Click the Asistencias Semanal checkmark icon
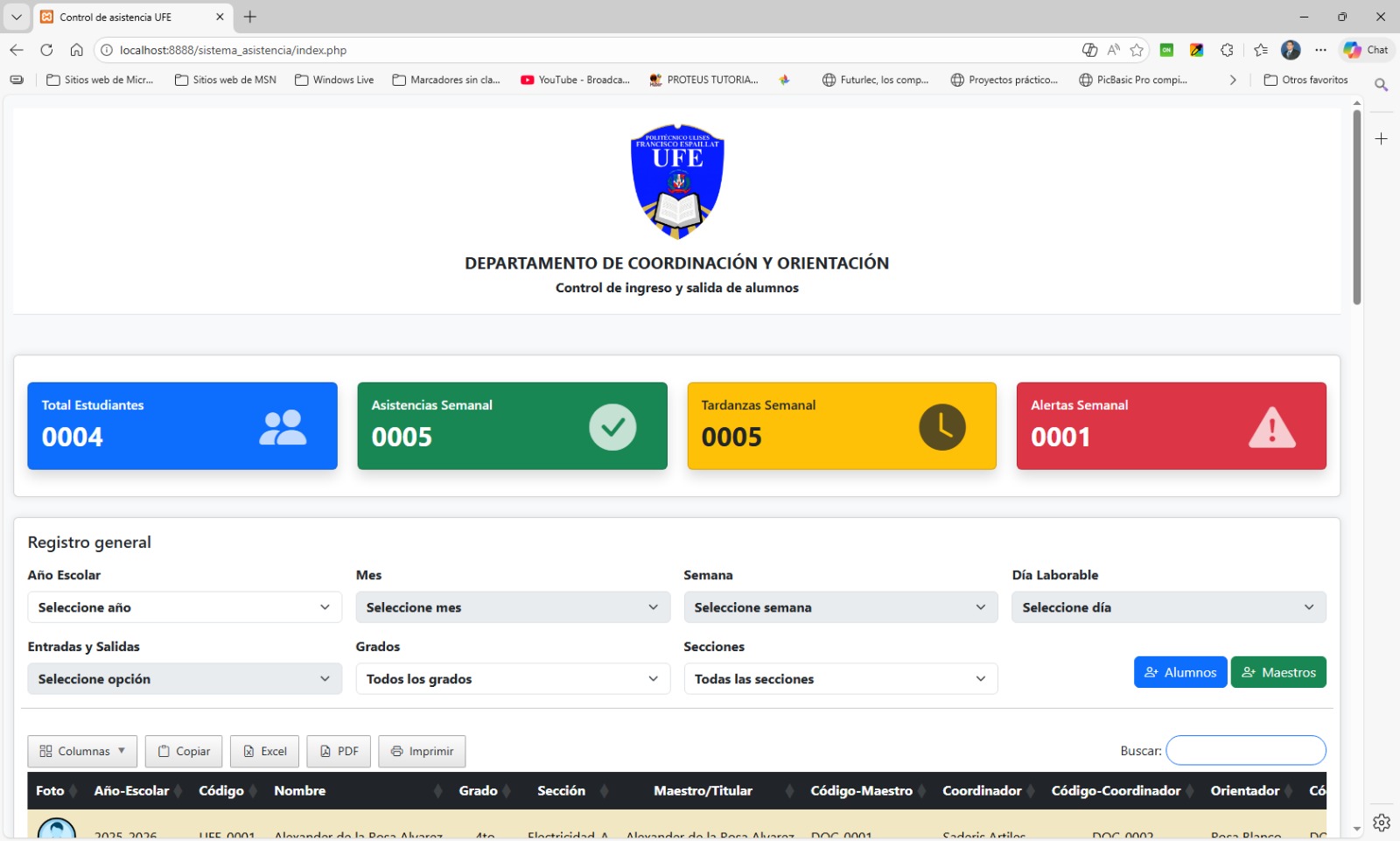The width and height of the screenshot is (1400, 841). 612,427
